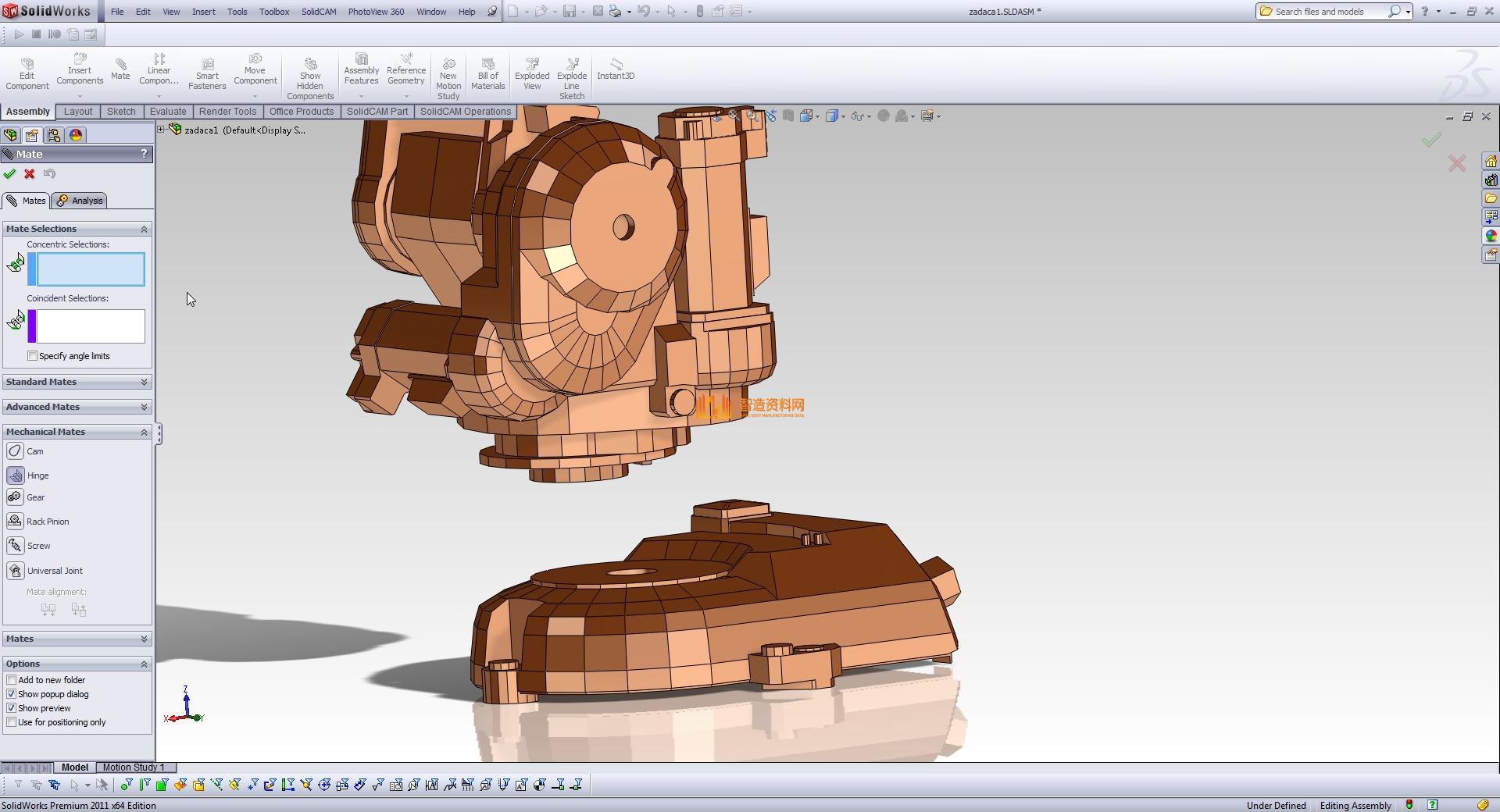Open the Analysis tab in Mate panel
The image size is (1500, 812).
[x=80, y=201]
